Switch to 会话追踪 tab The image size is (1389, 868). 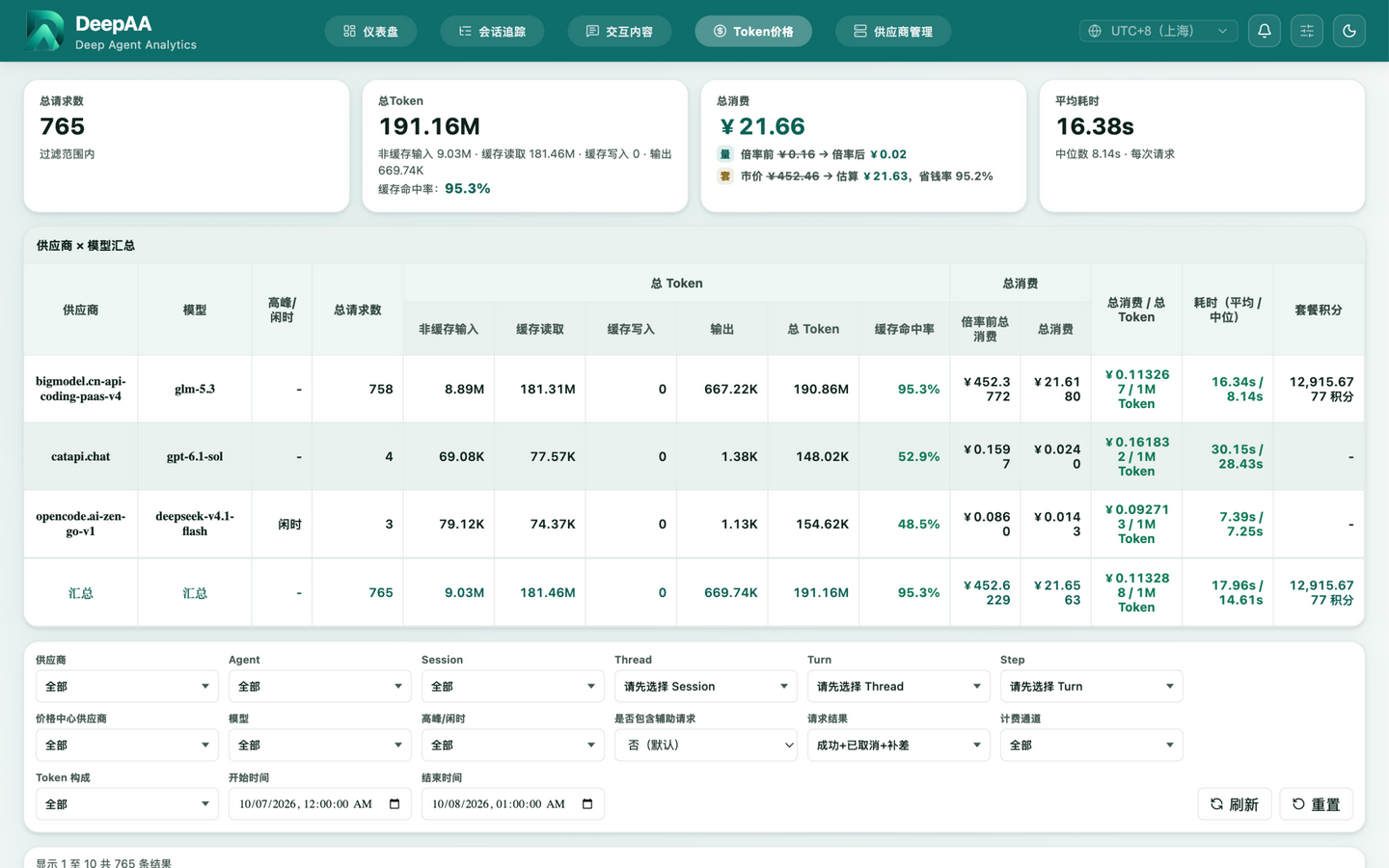[x=492, y=31]
